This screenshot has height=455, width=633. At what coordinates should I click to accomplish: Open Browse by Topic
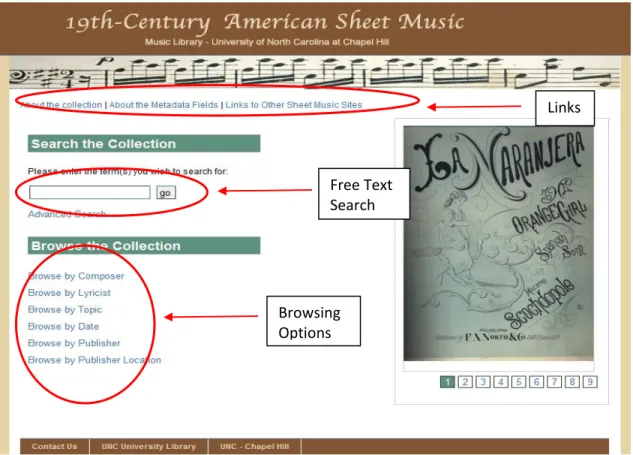[x=65, y=310]
